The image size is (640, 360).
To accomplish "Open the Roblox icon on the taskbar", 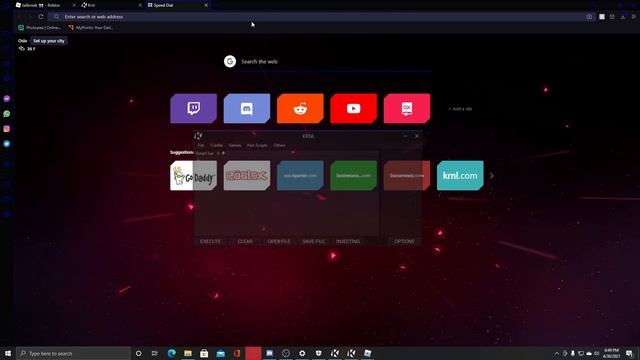I will click(x=367, y=353).
